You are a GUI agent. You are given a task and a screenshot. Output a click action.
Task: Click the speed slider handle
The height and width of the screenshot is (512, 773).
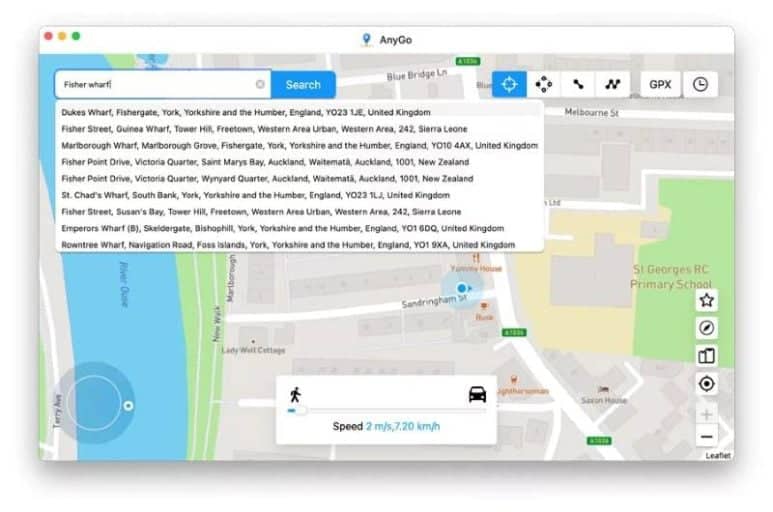299,410
